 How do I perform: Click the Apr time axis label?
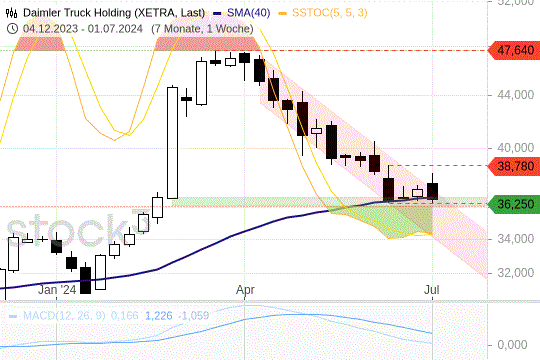point(245,290)
